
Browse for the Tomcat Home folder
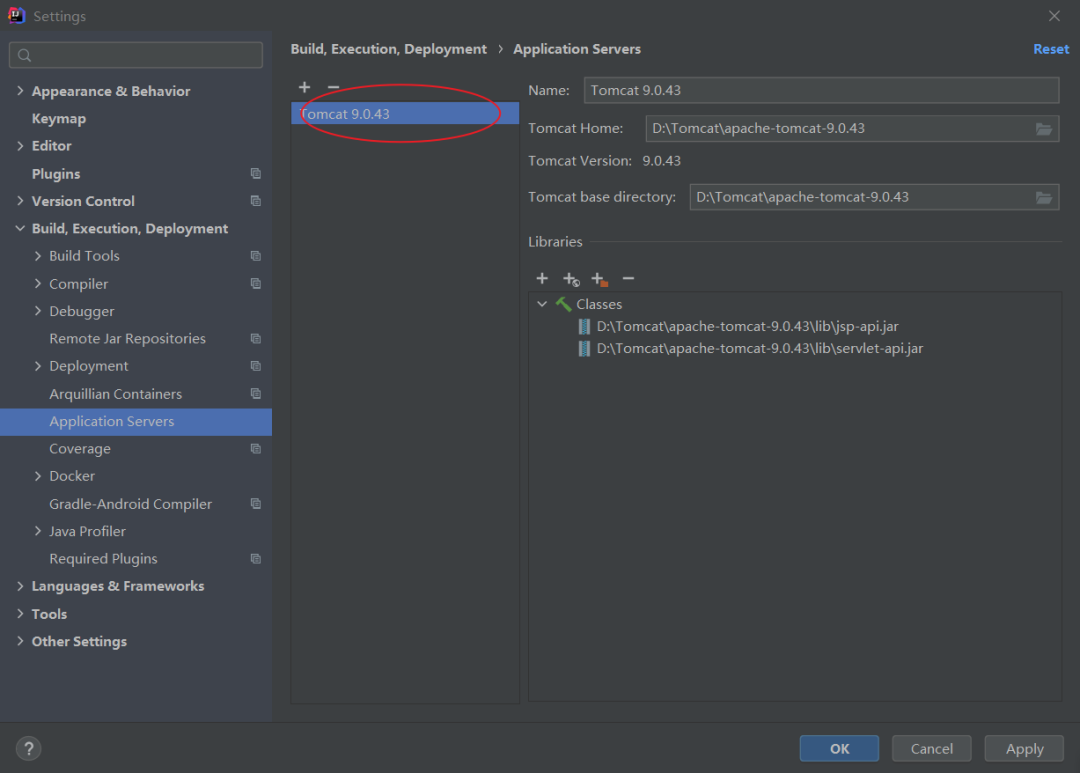point(1043,129)
